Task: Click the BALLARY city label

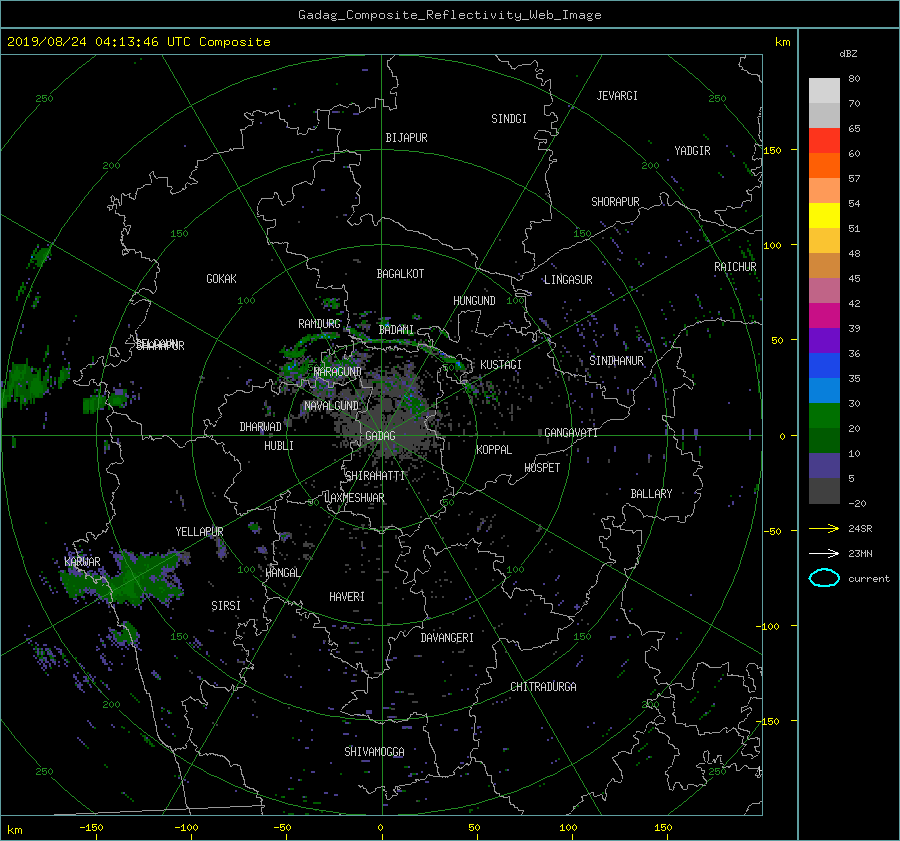Action: click(x=651, y=494)
